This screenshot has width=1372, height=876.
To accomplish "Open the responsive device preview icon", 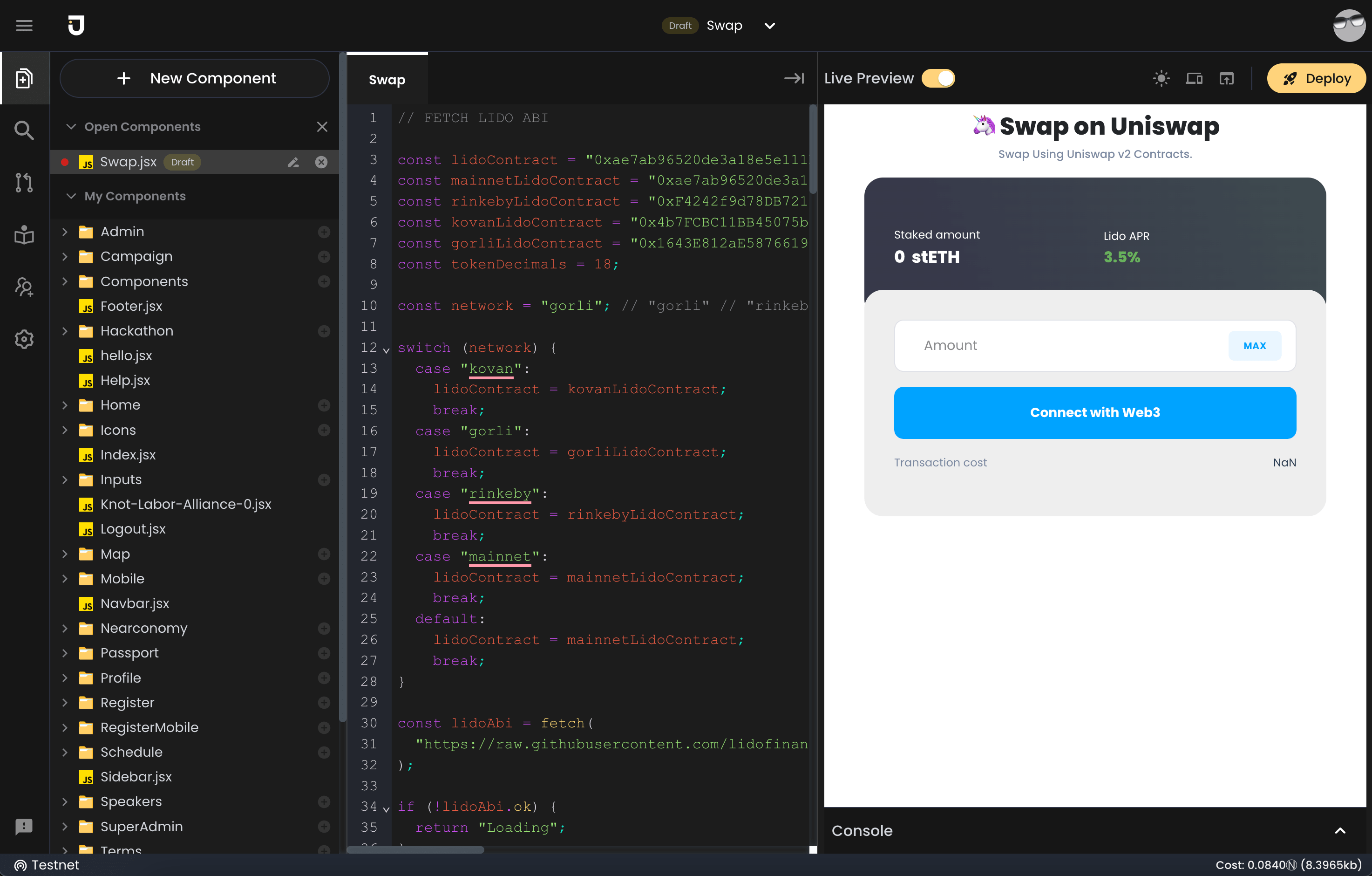I will pos(1194,78).
